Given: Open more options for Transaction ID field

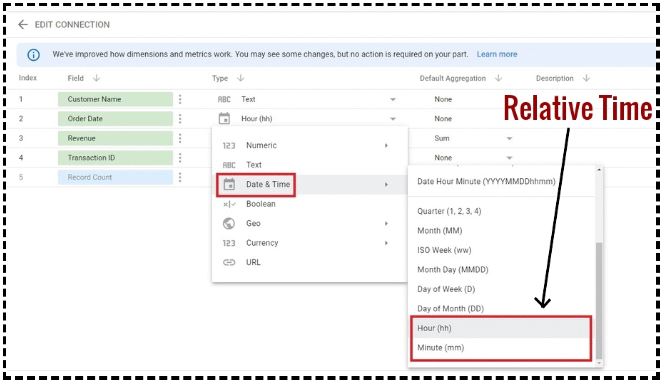Looking at the screenshot, I should click(180, 158).
